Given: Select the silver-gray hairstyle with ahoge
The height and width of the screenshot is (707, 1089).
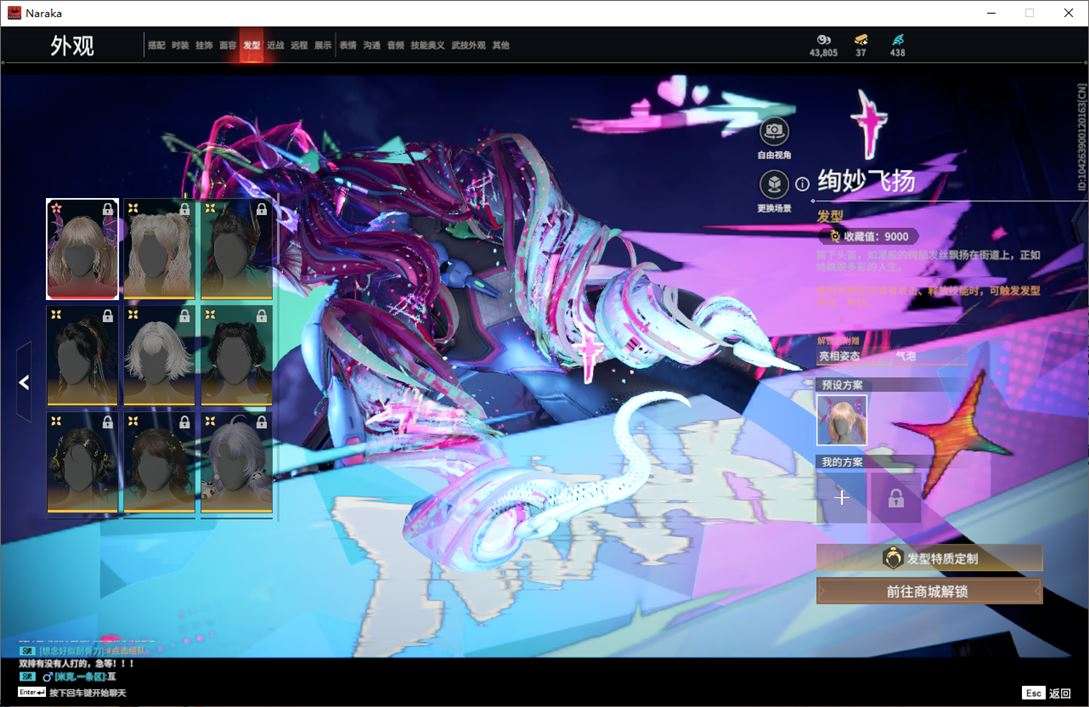Looking at the screenshot, I should point(236,463).
